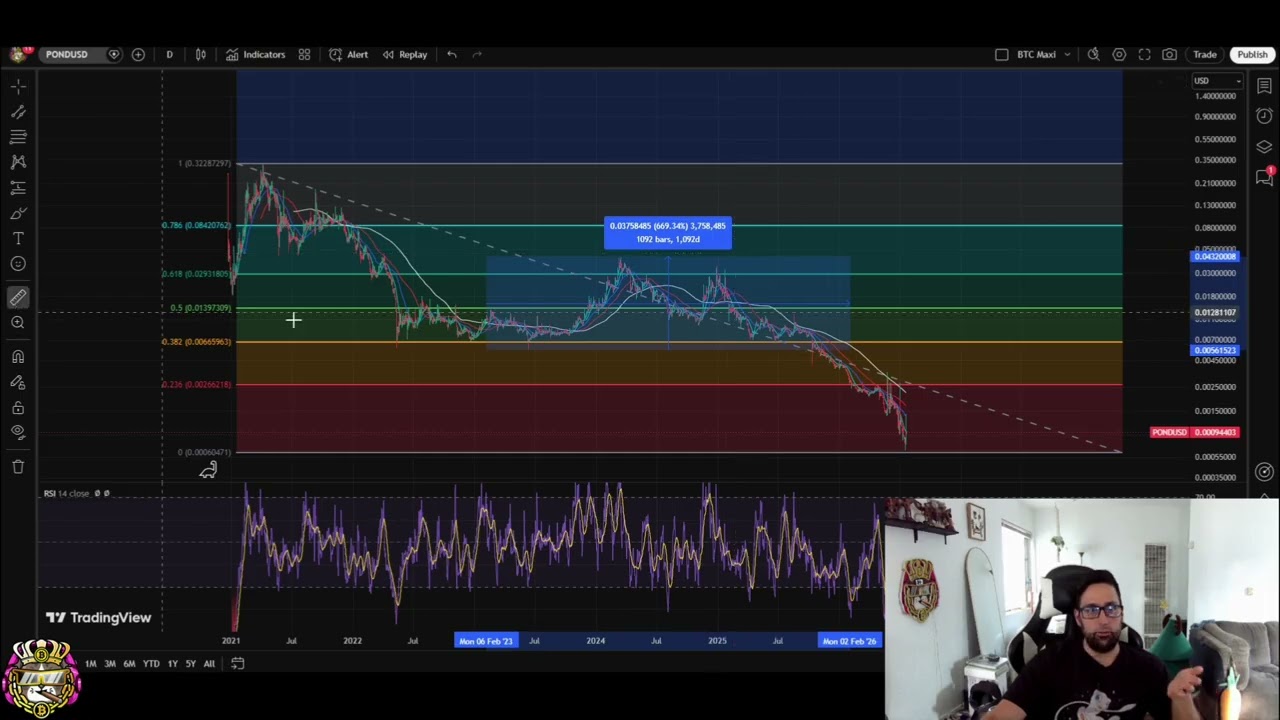The width and height of the screenshot is (1280, 720).
Task: Open quick search lightning icon
Action: [1093, 54]
